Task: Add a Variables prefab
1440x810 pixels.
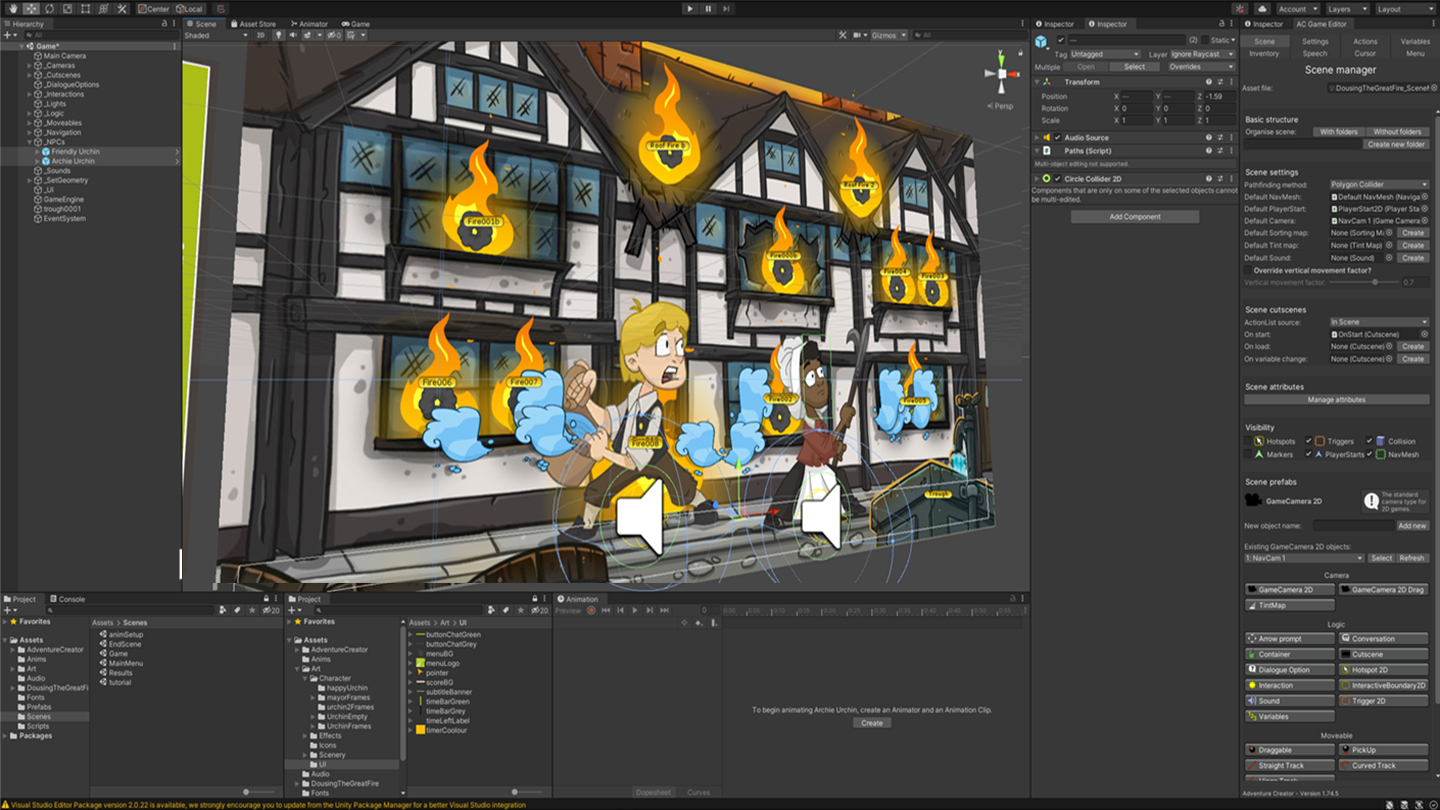Action: [x=1290, y=716]
